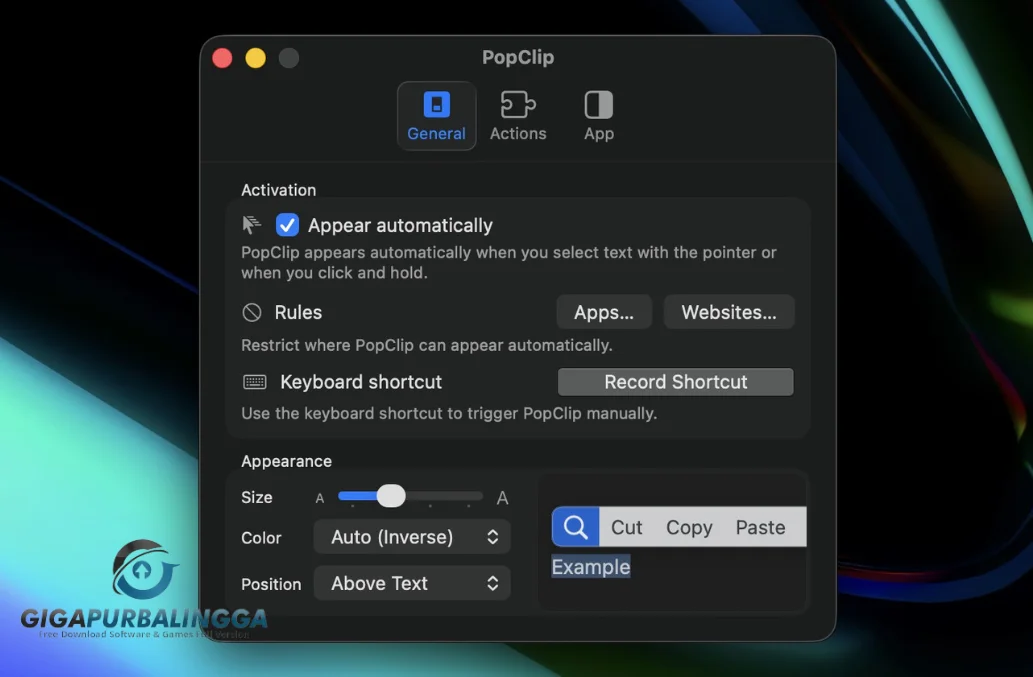Screen dimensions: 1033x677
Task: Click the Rules prohibited-circle icon
Action: point(252,312)
